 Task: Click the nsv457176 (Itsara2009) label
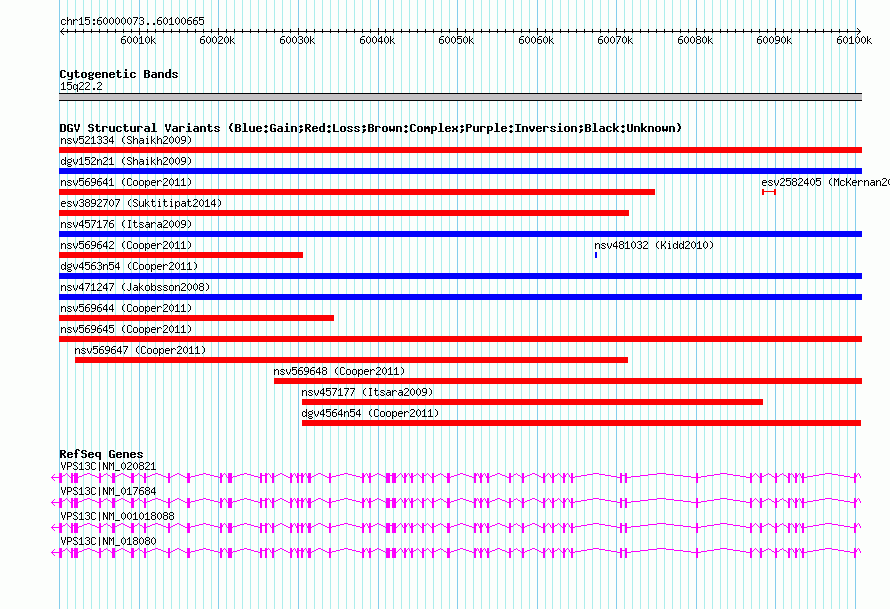click(126, 224)
